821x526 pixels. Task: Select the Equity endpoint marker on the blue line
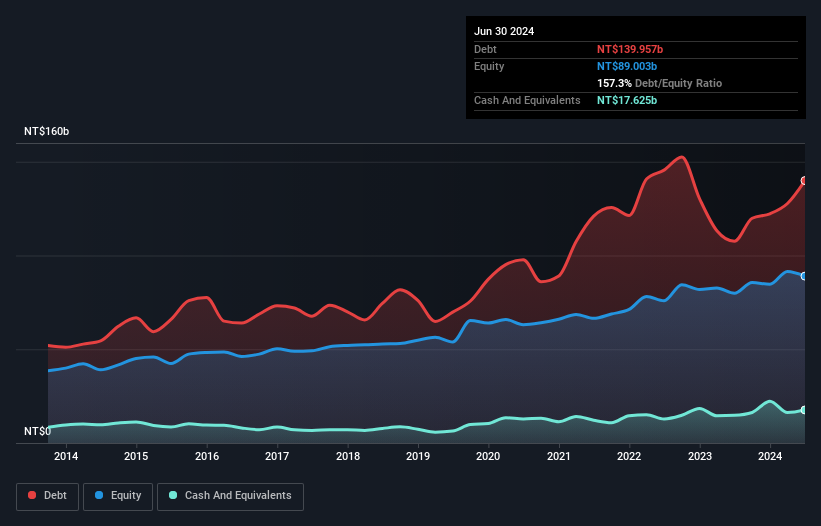pos(804,276)
